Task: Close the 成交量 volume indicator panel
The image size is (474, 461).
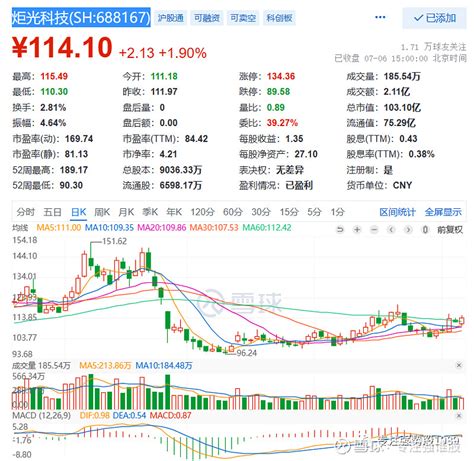Action: coord(459,365)
